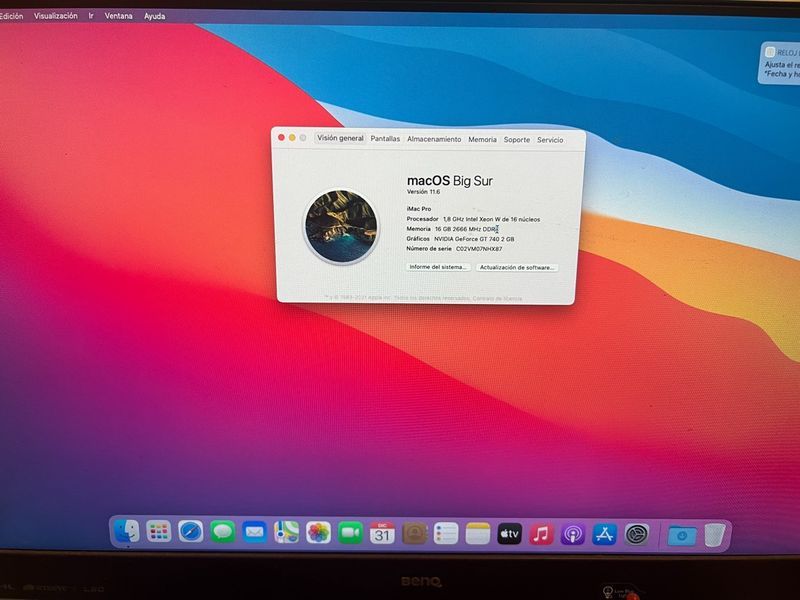The image size is (800, 600).
Task: Click the 'iMac Pro' model text
Action: [418, 209]
